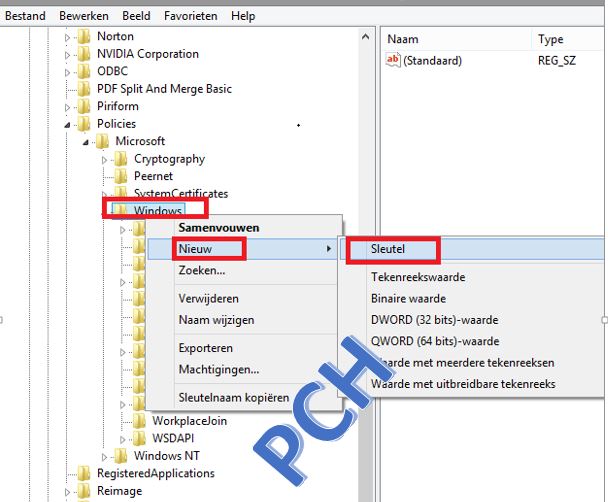Select the (Standaard) value entry
This screenshot has width=608, height=502.
[x=432, y=61]
